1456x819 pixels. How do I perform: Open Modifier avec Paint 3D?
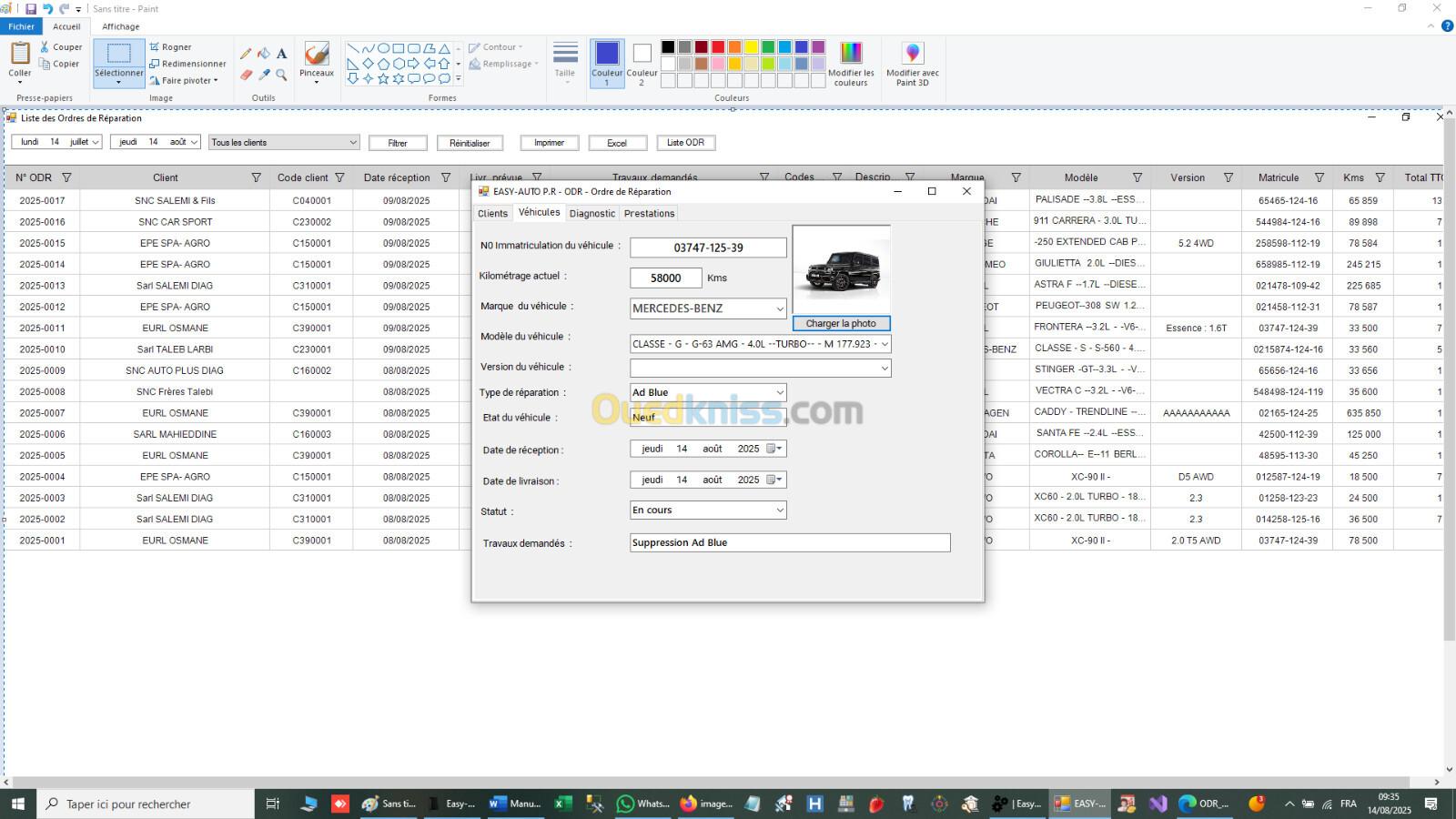pyautogui.click(x=912, y=64)
